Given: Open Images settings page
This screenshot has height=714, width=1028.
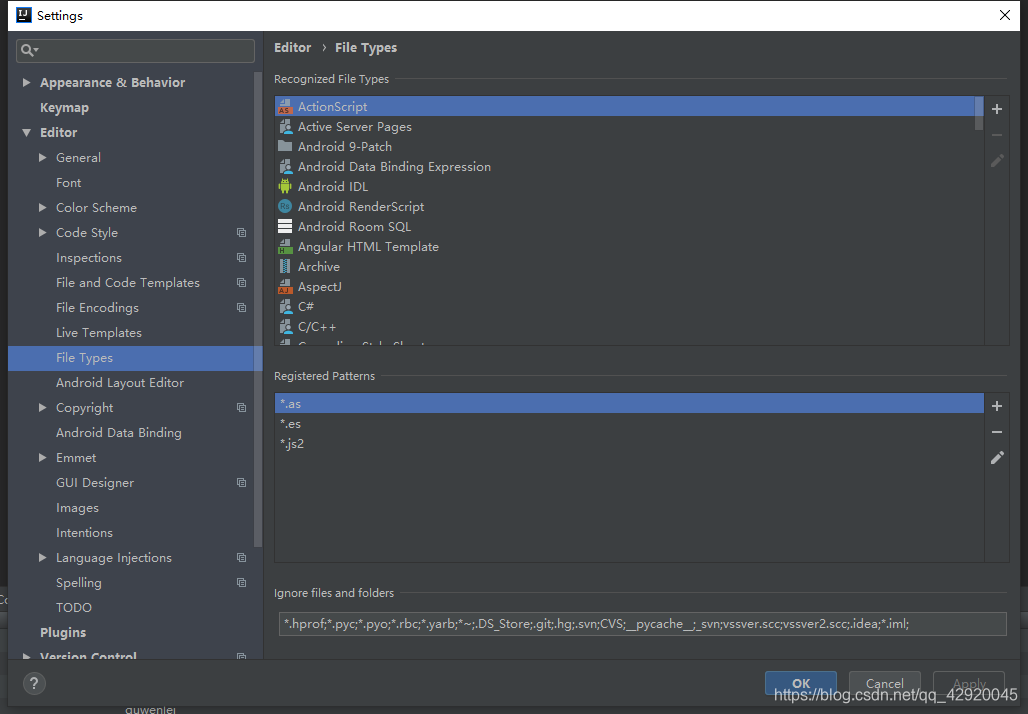Looking at the screenshot, I should click(x=77, y=507).
